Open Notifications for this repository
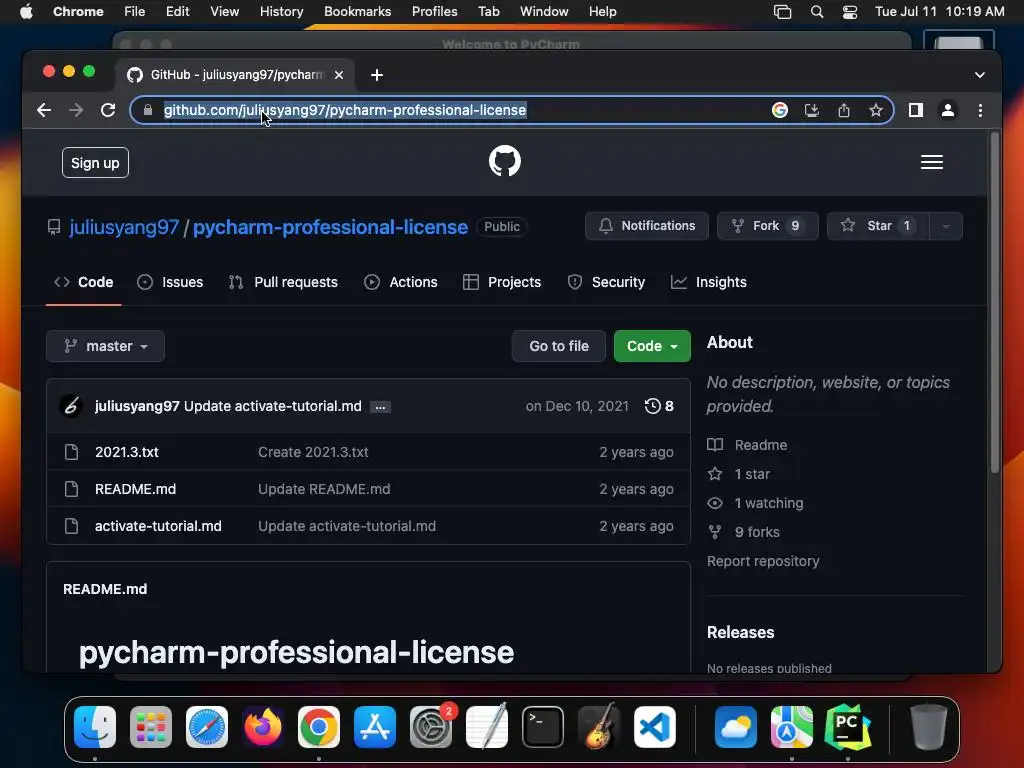This screenshot has width=1024, height=768. (x=647, y=226)
